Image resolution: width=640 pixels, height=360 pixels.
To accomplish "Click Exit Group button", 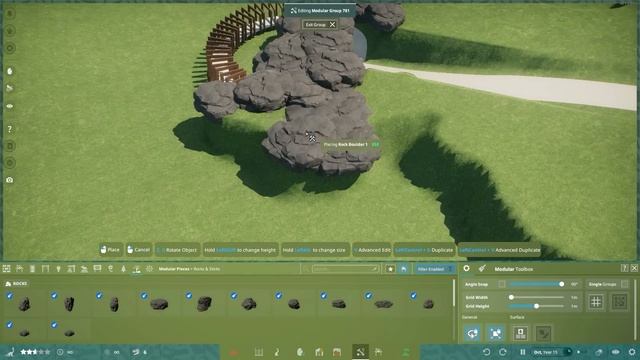I will click(x=320, y=24).
